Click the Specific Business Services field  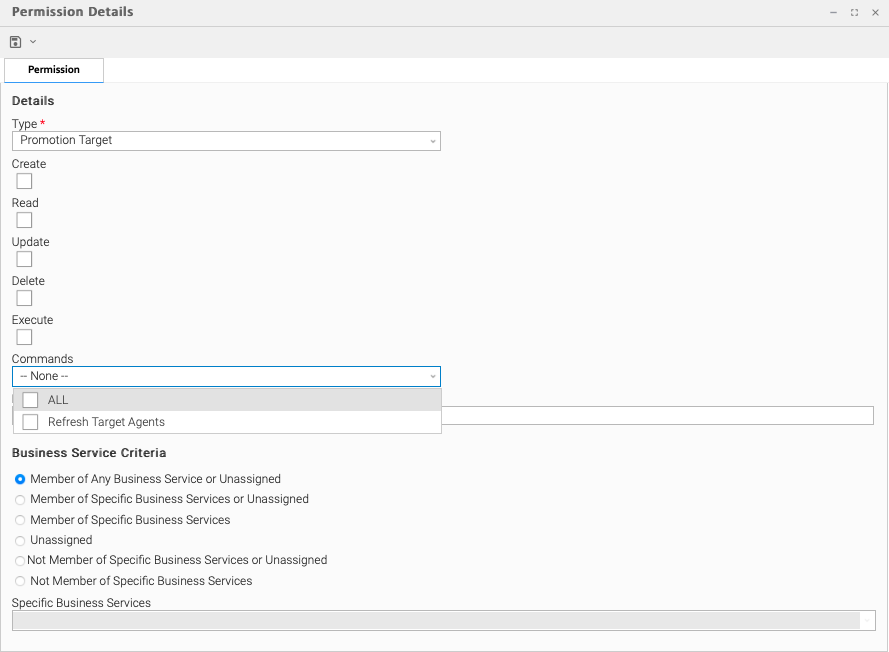pyautogui.click(x=436, y=620)
